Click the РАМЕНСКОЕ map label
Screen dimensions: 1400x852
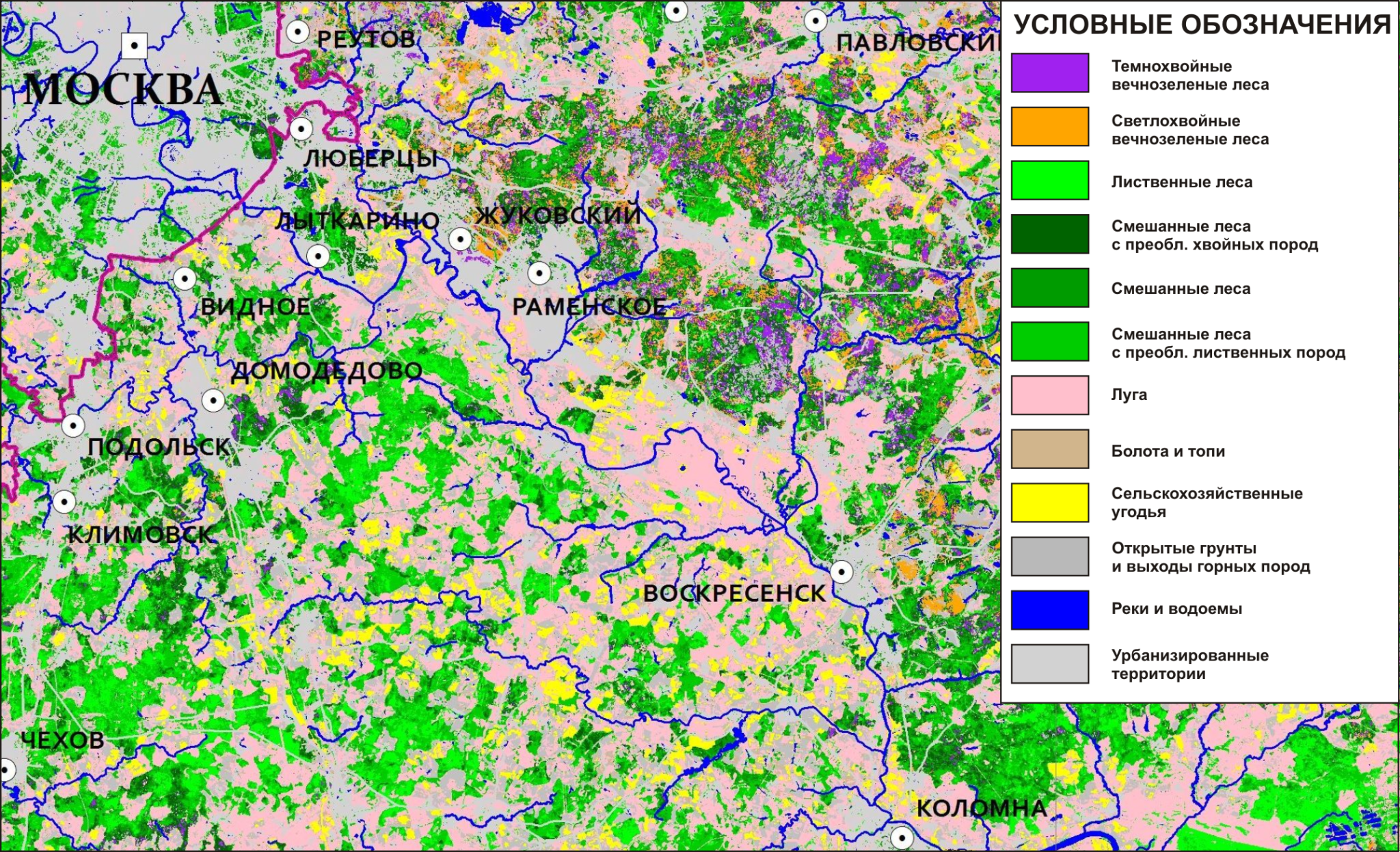589,307
